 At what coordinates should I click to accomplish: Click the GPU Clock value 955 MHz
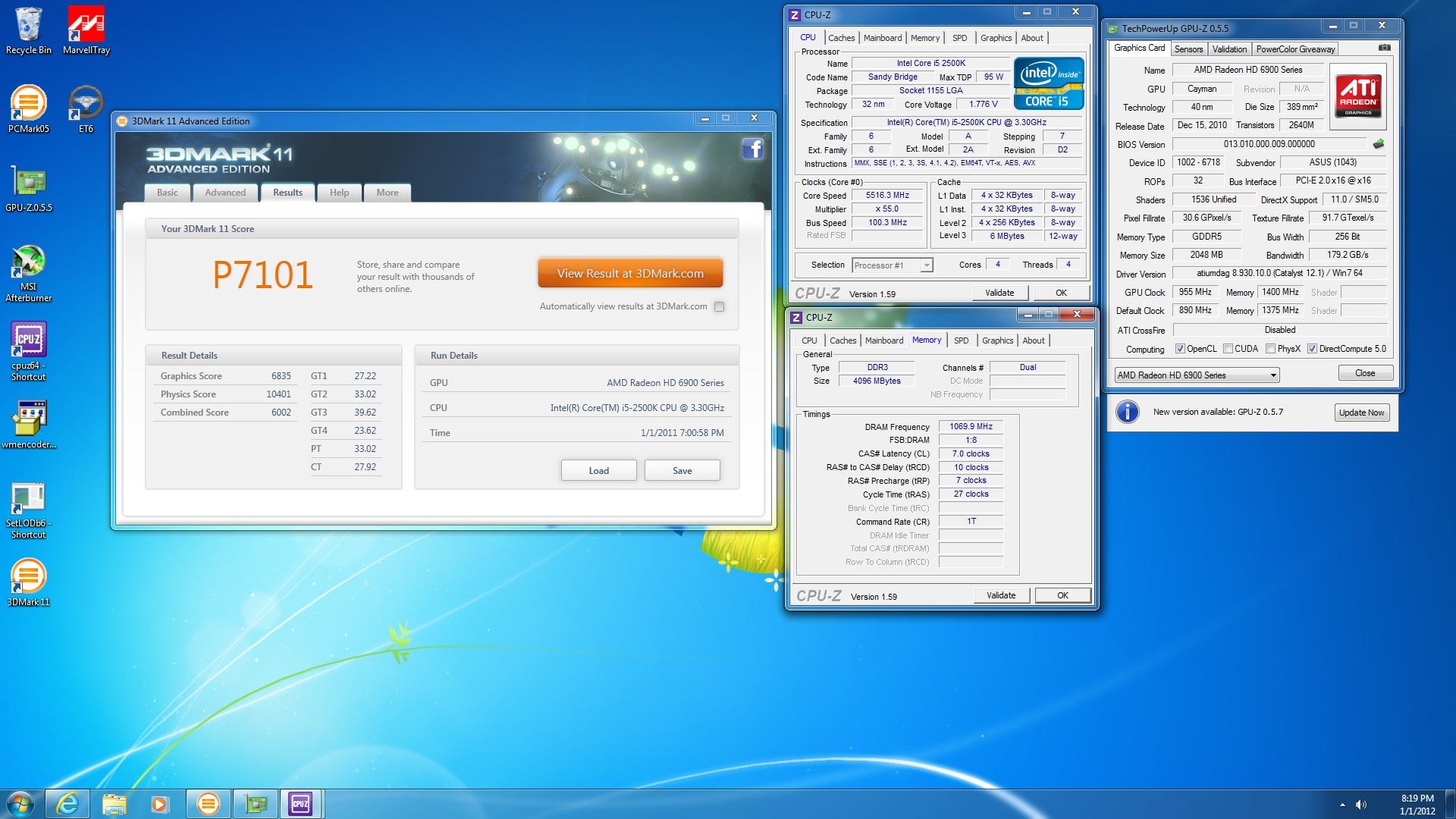tap(1194, 292)
